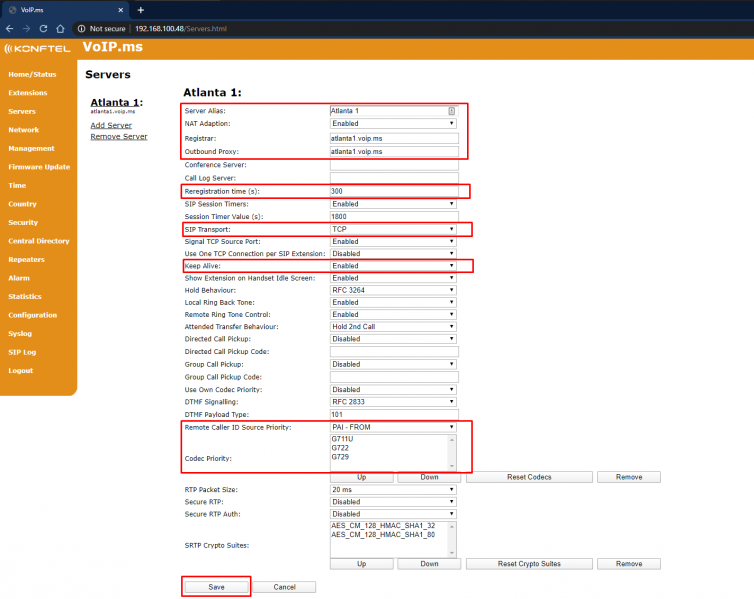Click Server Alias input field
The image size is (754, 599).
coord(394,111)
